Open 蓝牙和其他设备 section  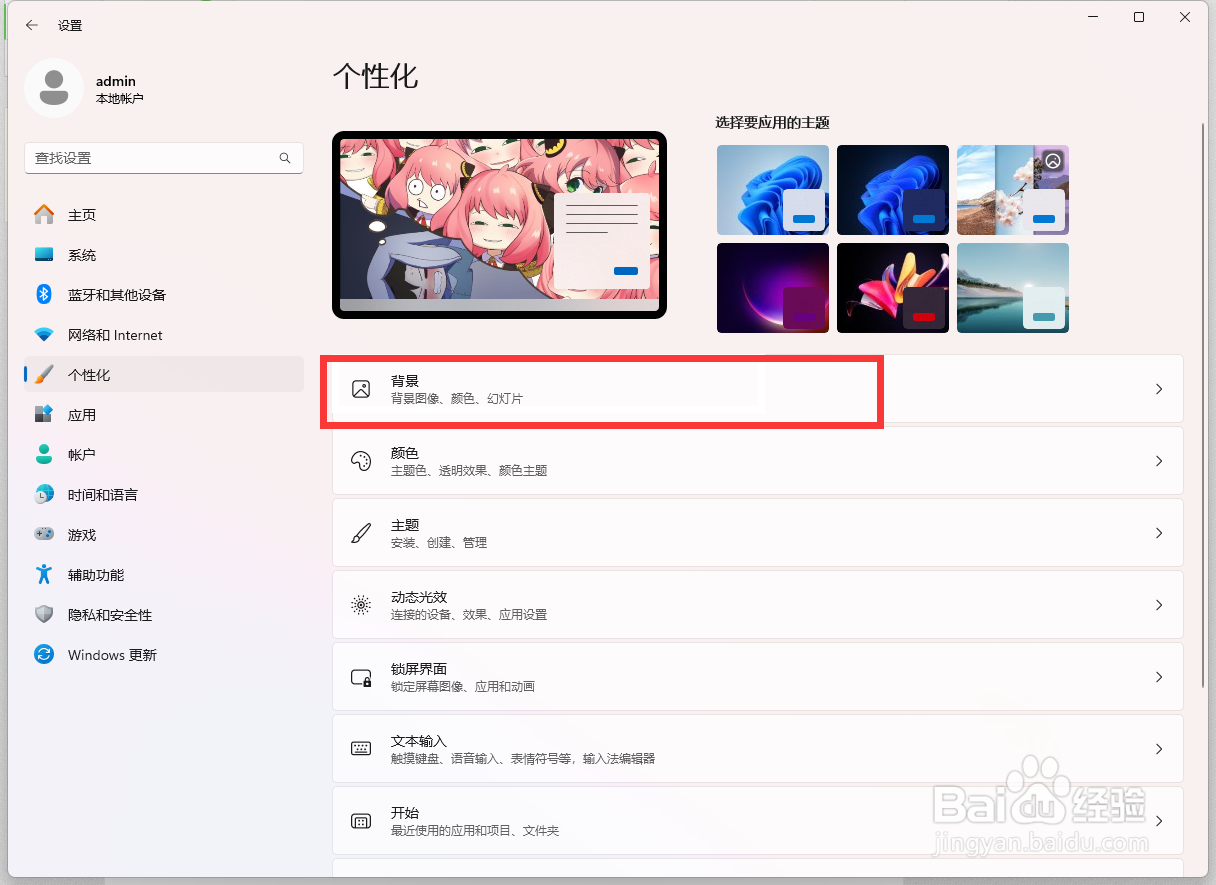(164, 295)
